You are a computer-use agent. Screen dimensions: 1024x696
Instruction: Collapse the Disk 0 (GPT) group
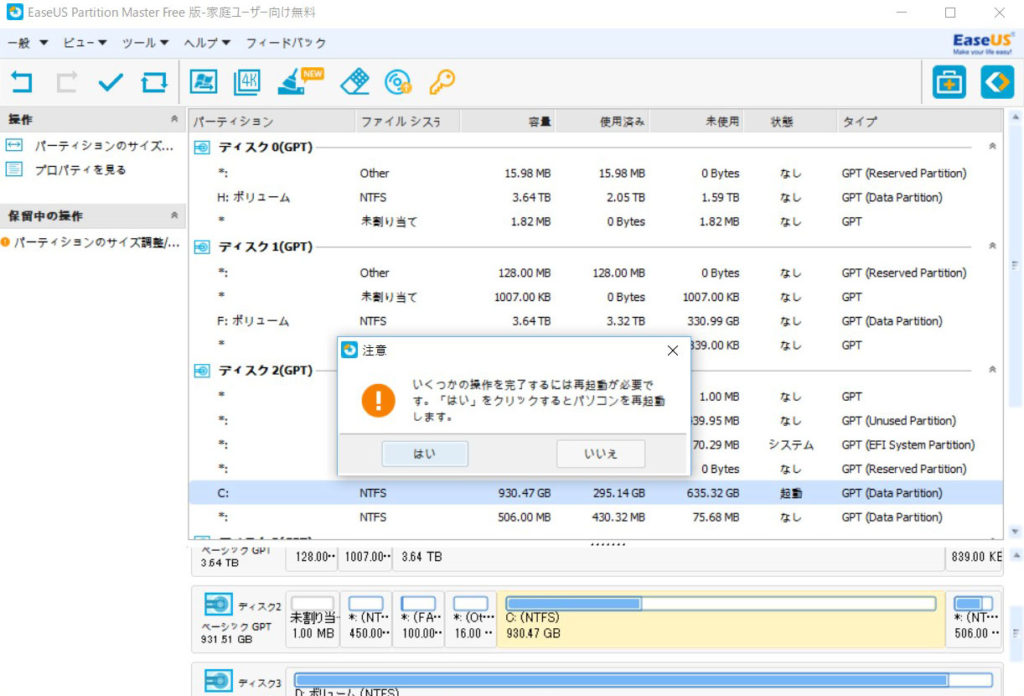point(992,146)
